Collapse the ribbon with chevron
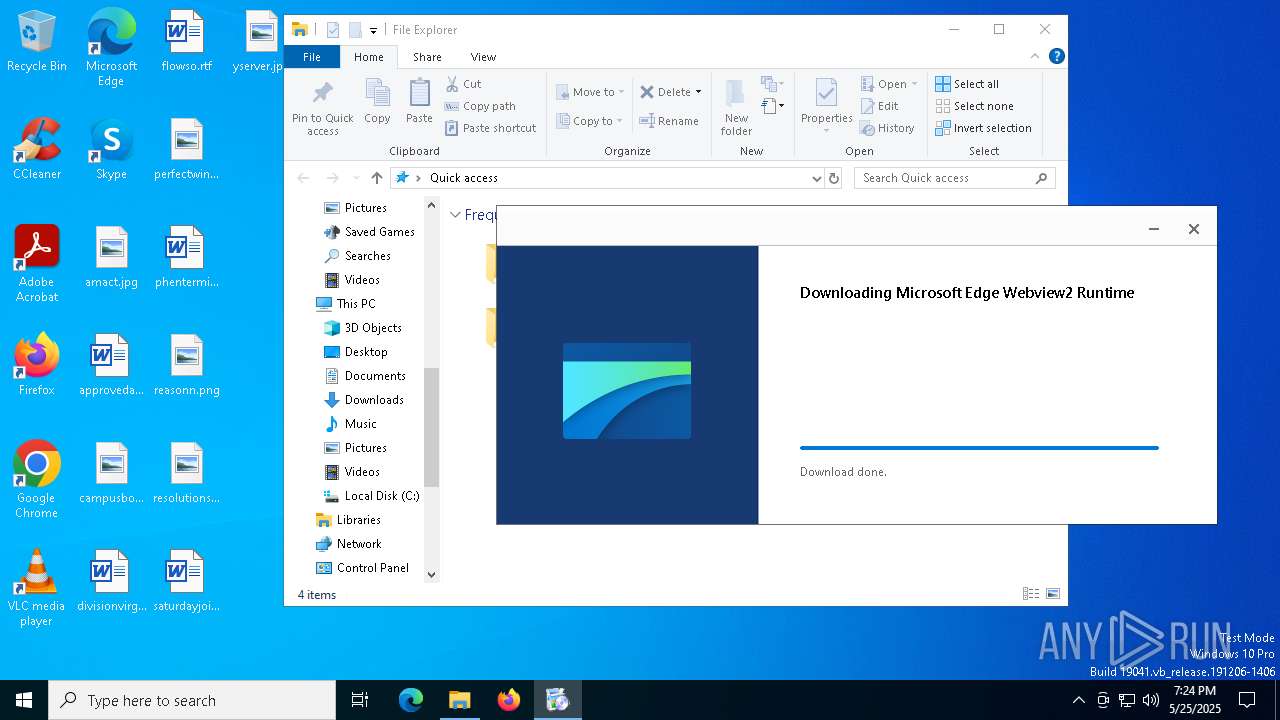 (x=1035, y=57)
